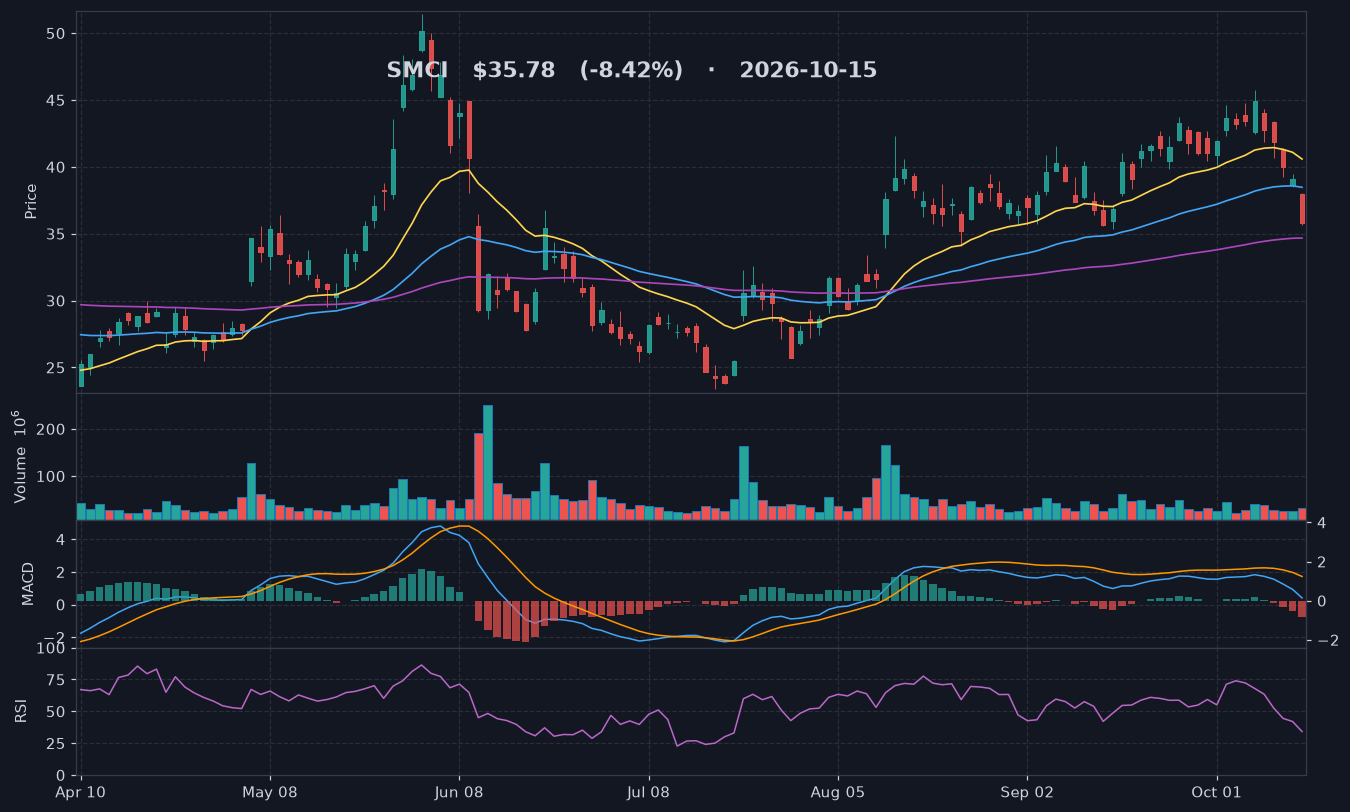Click the 'Jul 08' date axis label
Viewport: 1350px width, 812px height.
tap(649, 793)
